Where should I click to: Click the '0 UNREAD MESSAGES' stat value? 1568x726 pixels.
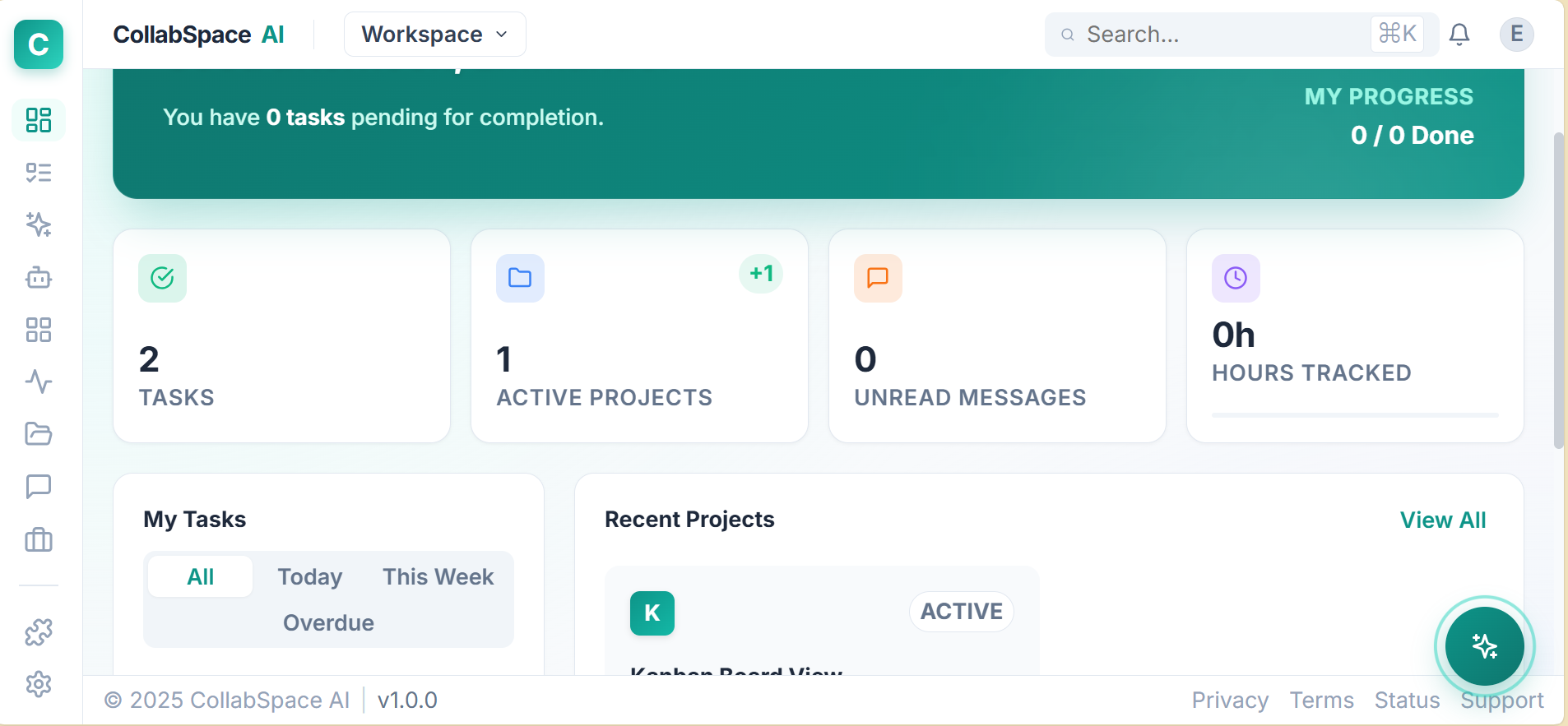point(865,359)
